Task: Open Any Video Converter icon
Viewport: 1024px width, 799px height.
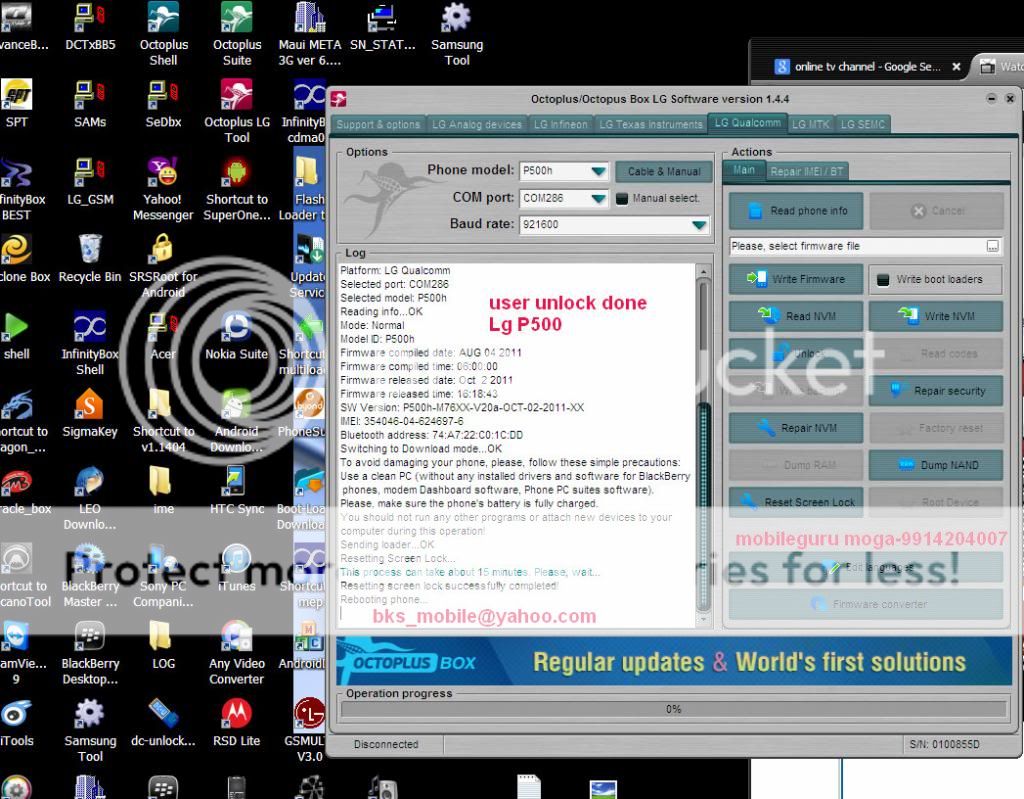Action: pos(236,652)
